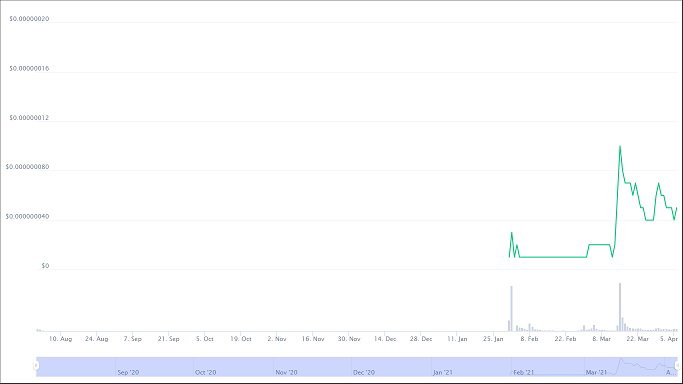Click Feb '21 in the range navigator
Viewport: 683px width, 384px height.
click(524, 373)
